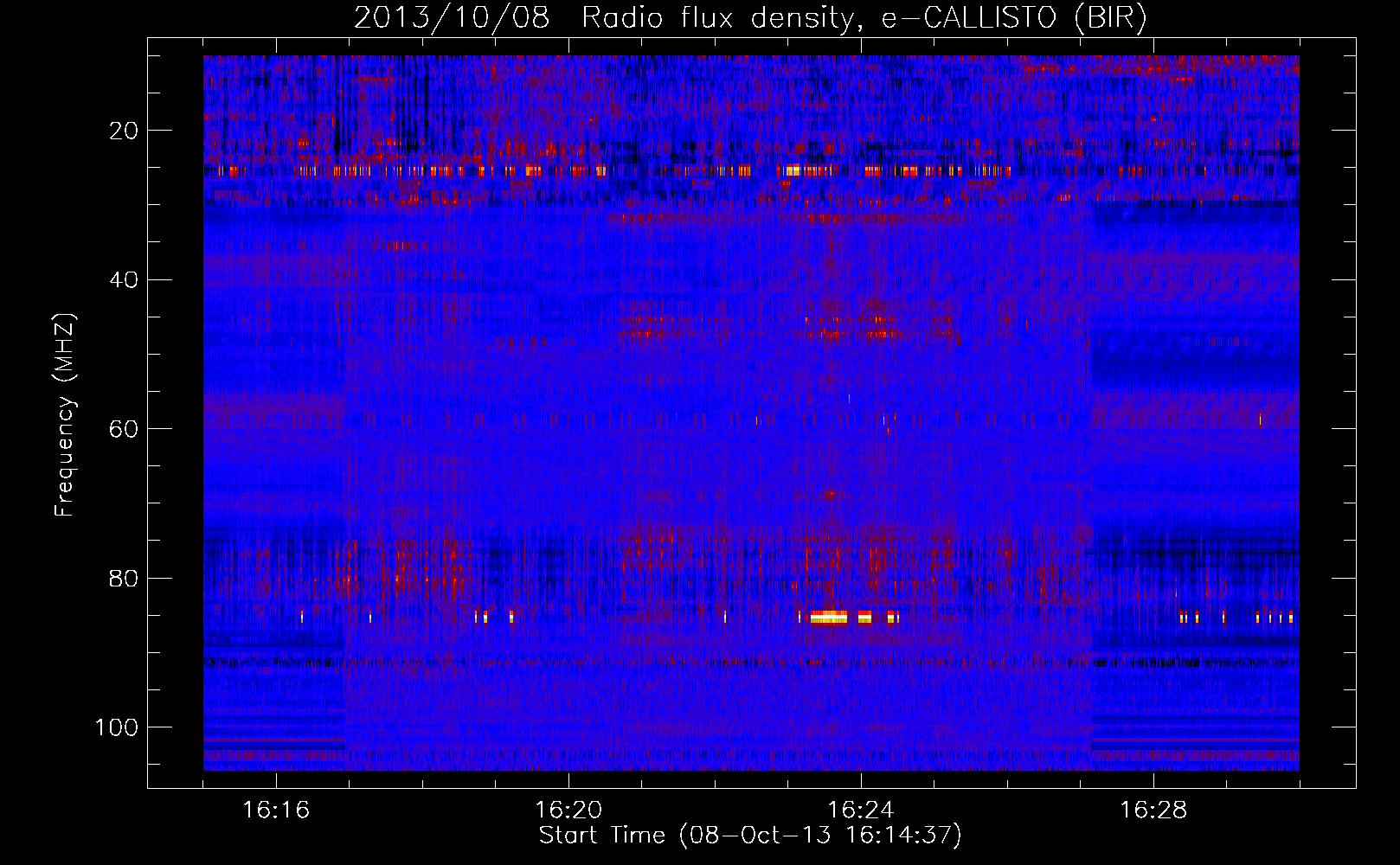Click the 16:16 time tick label

(x=276, y=811)
